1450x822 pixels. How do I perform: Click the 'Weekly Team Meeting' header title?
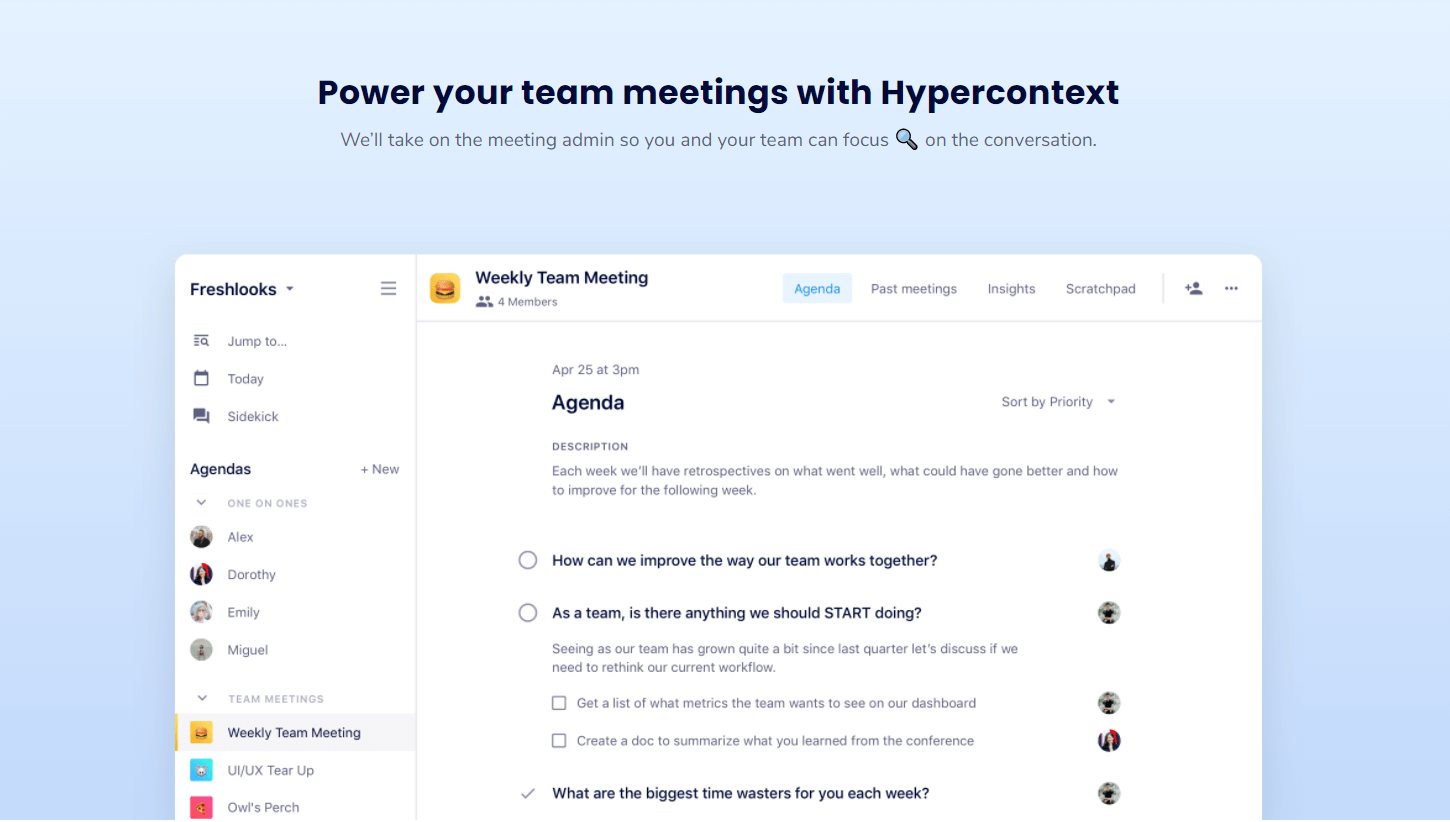pyautogui.click(x=561, y=277)
